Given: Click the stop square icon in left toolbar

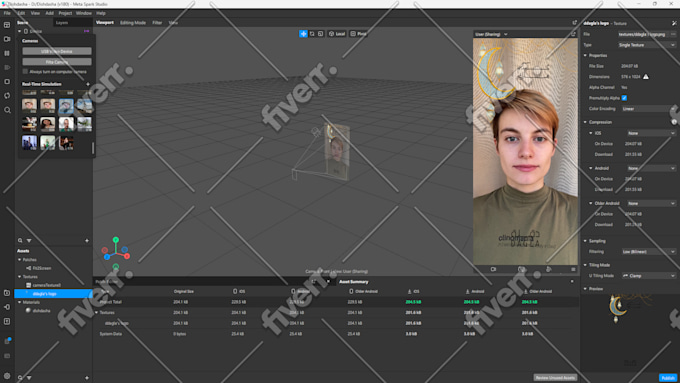Looking at the screenshot, I should pos(7,82).
